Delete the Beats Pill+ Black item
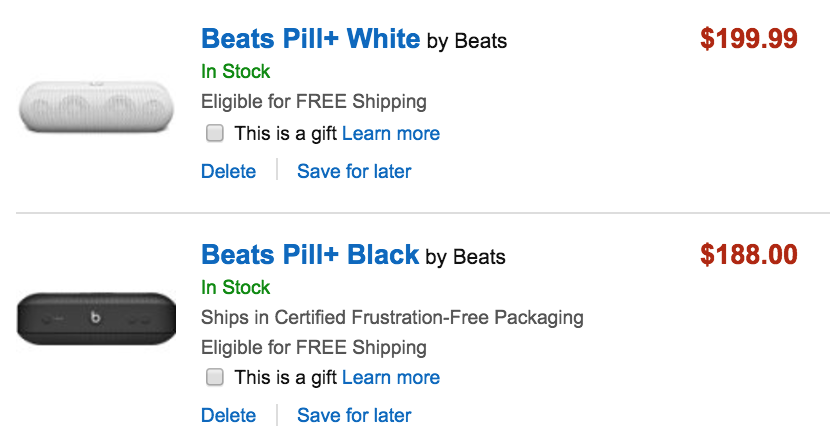Image resolution: width=830 pixels, height=448 pixels. (228, 415)
